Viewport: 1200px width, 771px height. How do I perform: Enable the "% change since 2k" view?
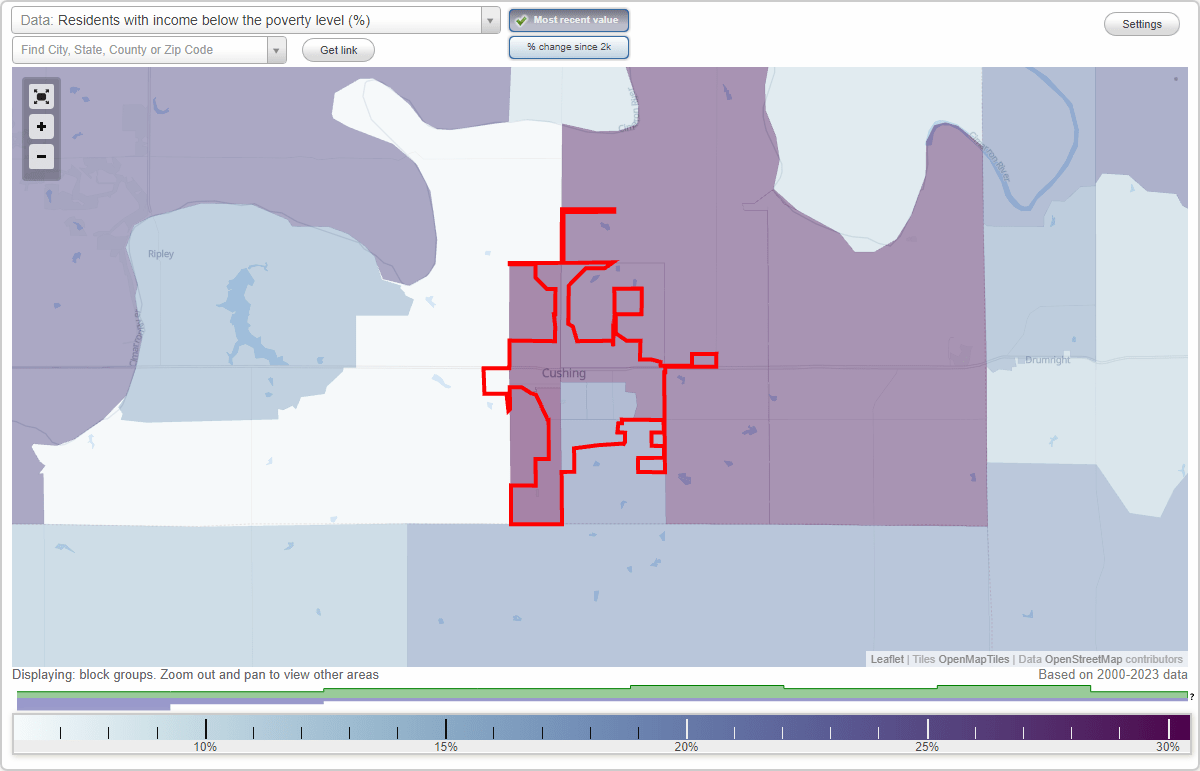click(x=568, y=47)
